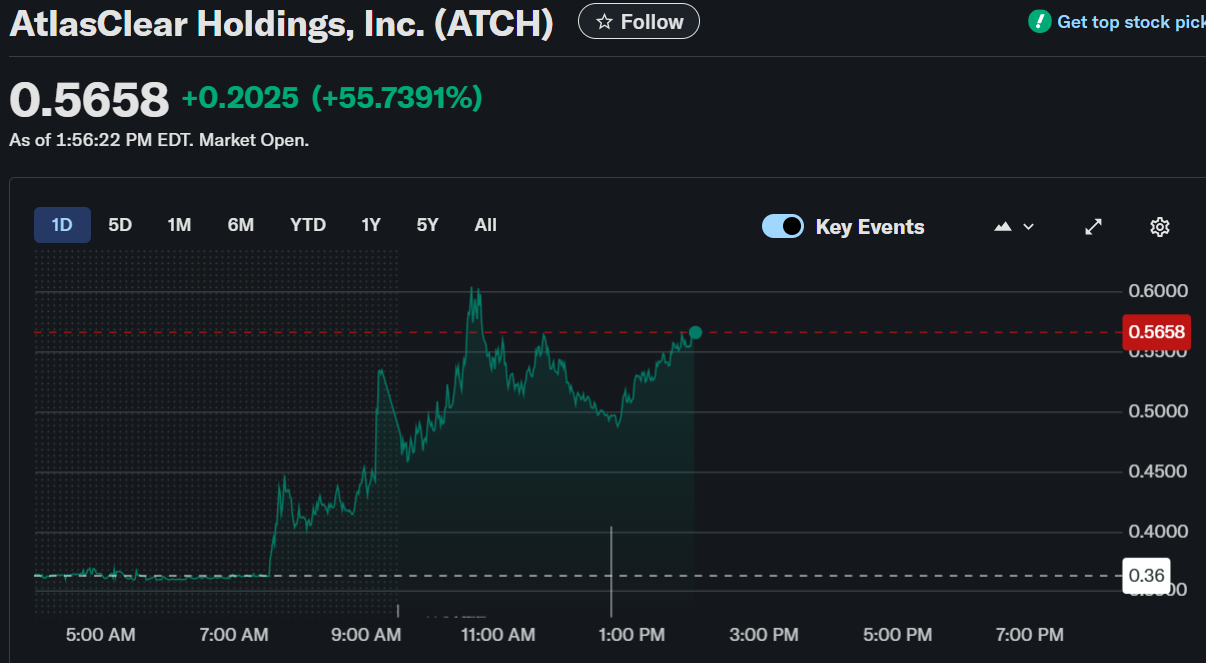
Task: Switch chart to YTD range
Action: tap(308, 225)
